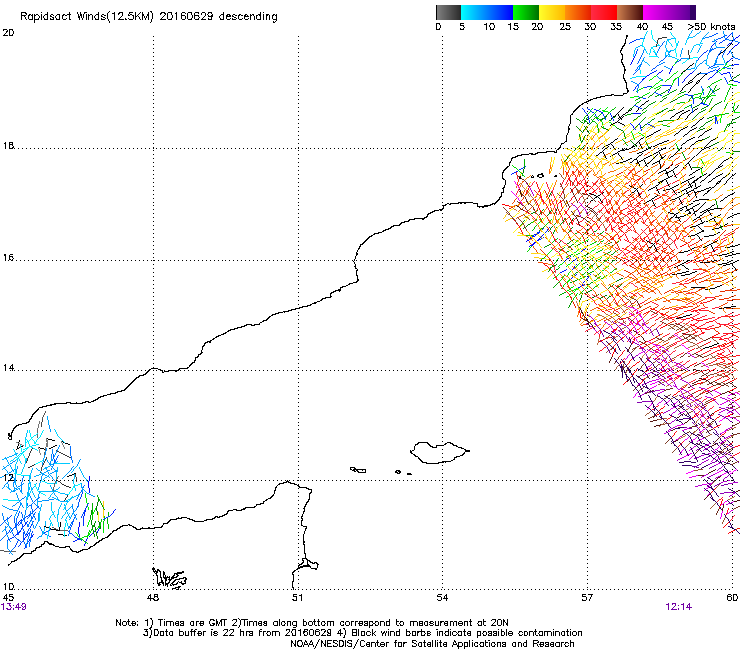Click the '35' legend scale label
This screenshot has height=650, width=740.
tap(616, 27)
